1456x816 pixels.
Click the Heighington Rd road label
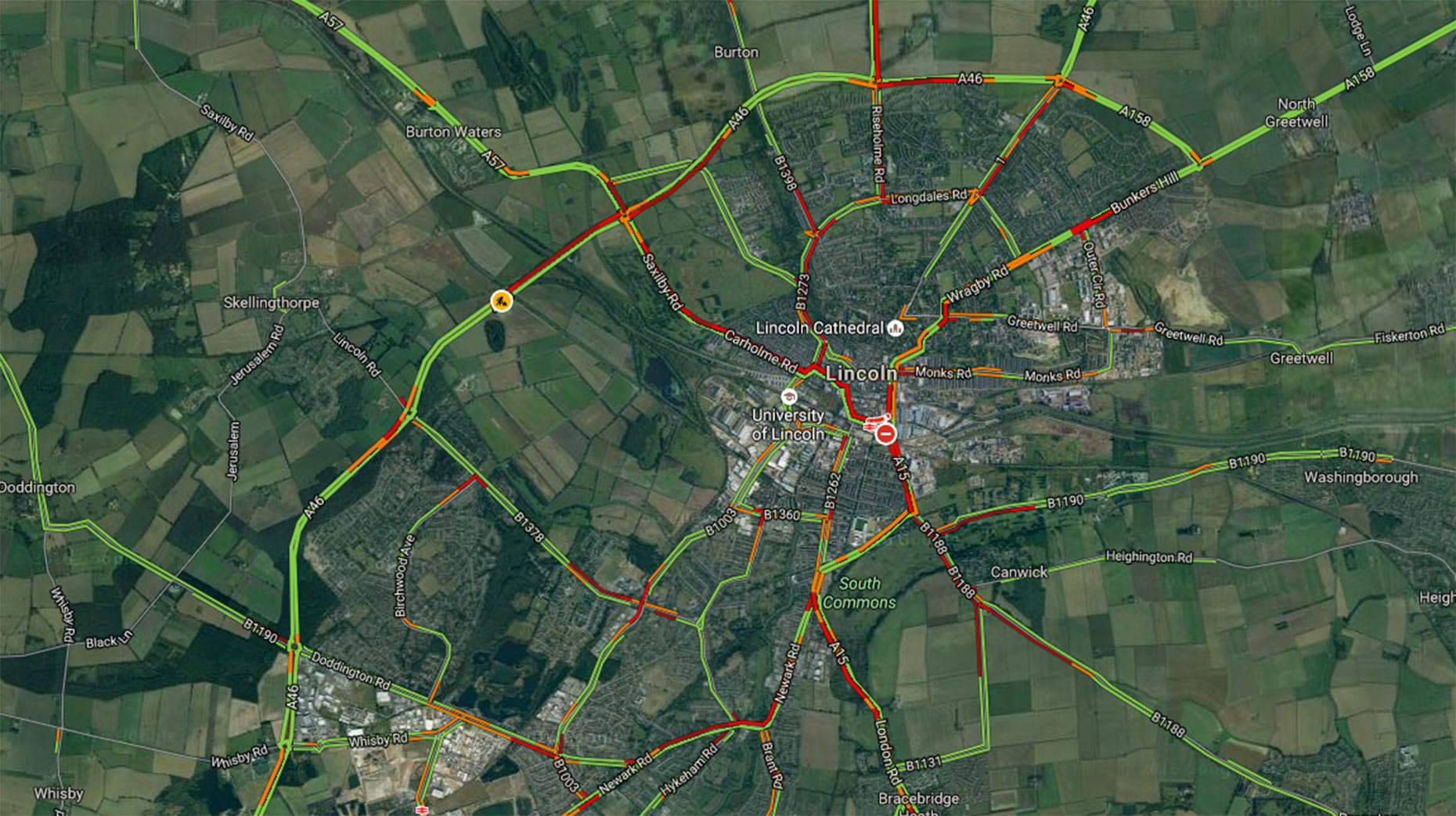pos(1148,556)
